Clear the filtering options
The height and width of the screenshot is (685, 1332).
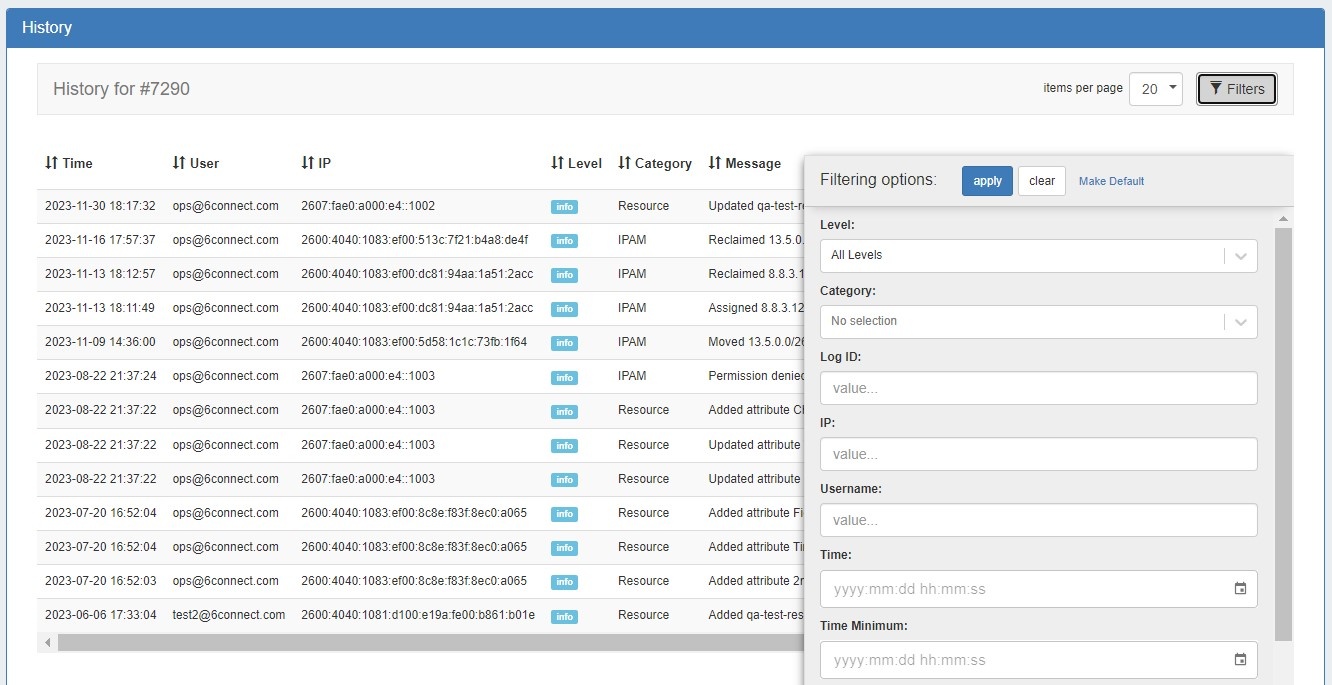(1041, 181)
